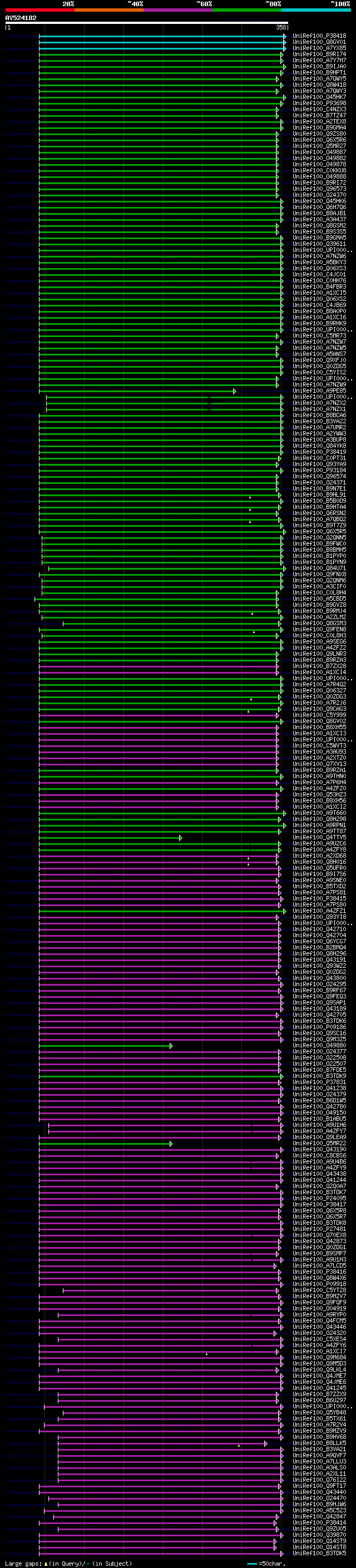Click the short green bar for UniRef100_A9PE85
Viewport: 356px width, 1568px height.
tap(137, 392)
